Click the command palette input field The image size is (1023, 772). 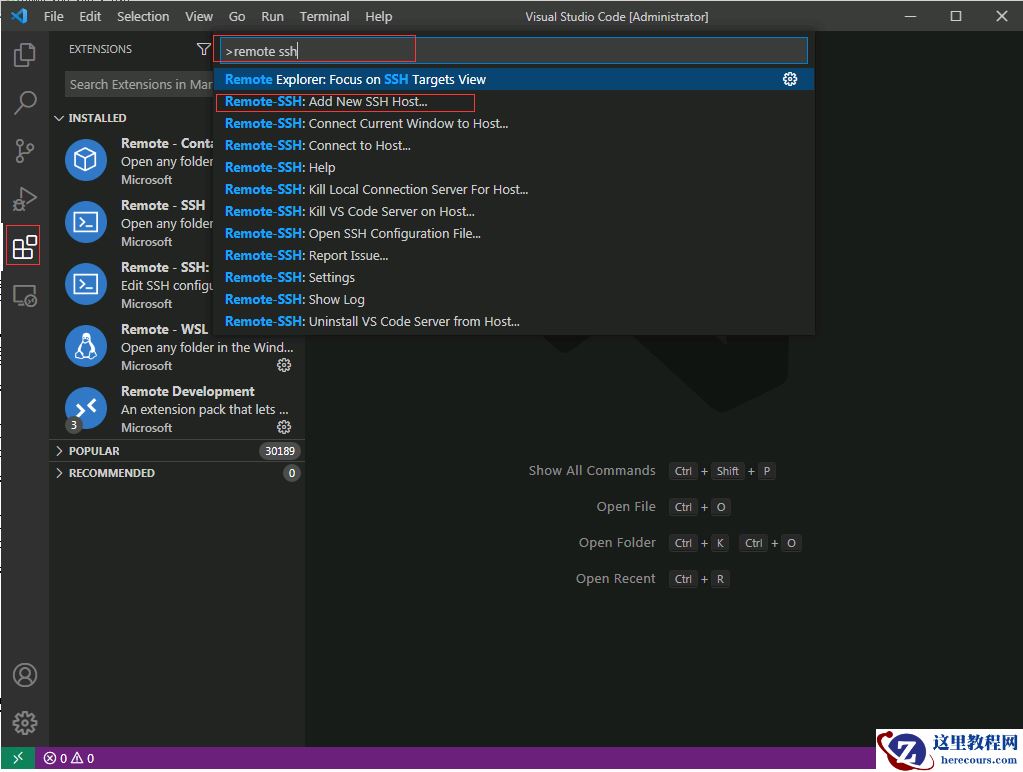pyautogui.click(x=510, y=51)
